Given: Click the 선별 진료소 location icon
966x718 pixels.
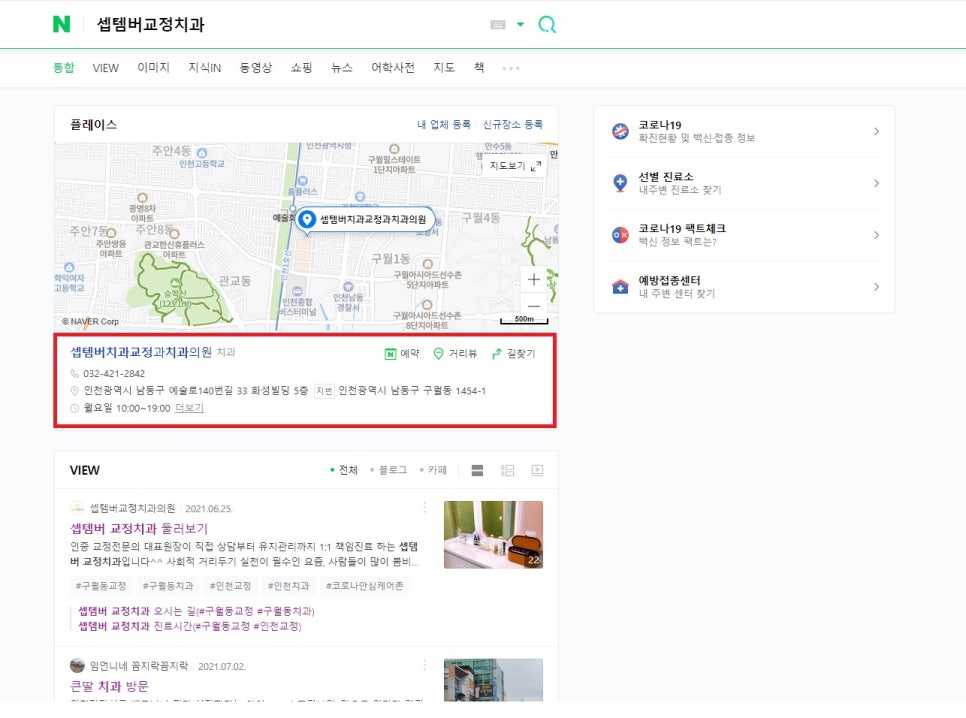Looking at the screenshot, I should (620, 183).
